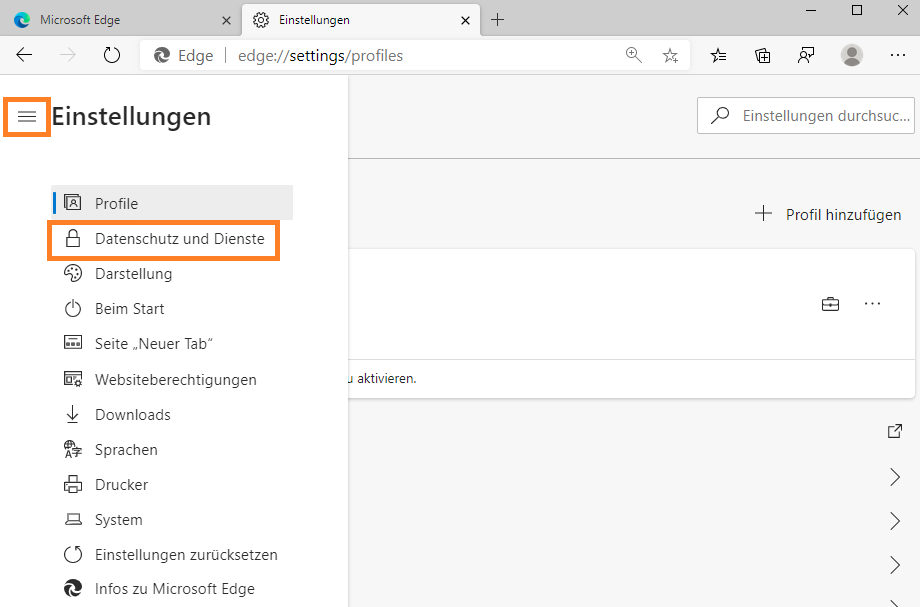Click the favorites star in address bar

pyautogui.click(x=670, y=55)
